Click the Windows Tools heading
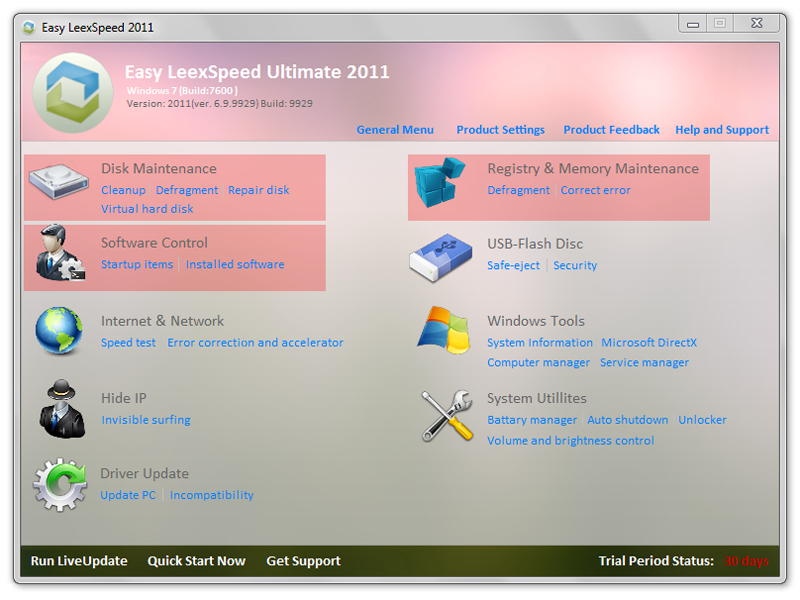The width and height of the screenshot is (800, 600). click(x=536, y=321)
